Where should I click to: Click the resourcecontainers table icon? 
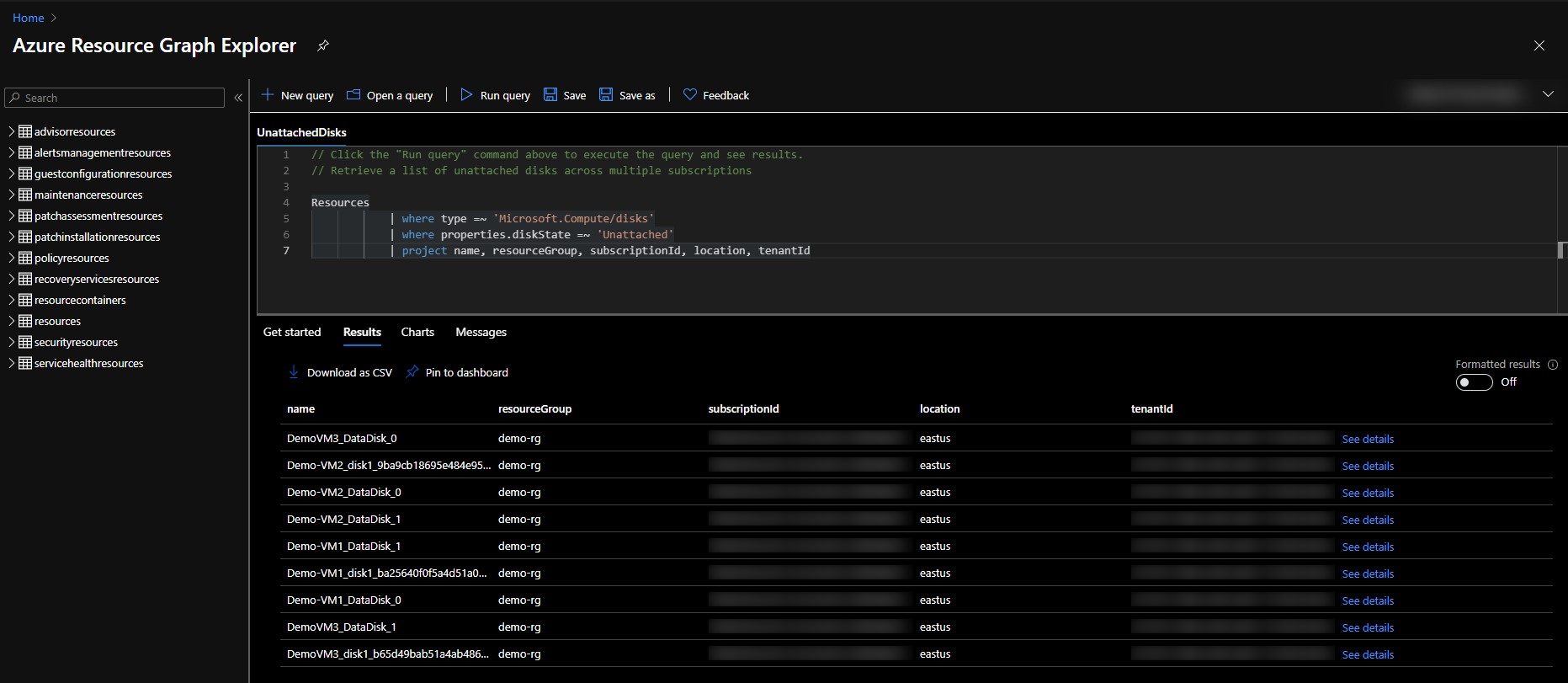(25, 300)
